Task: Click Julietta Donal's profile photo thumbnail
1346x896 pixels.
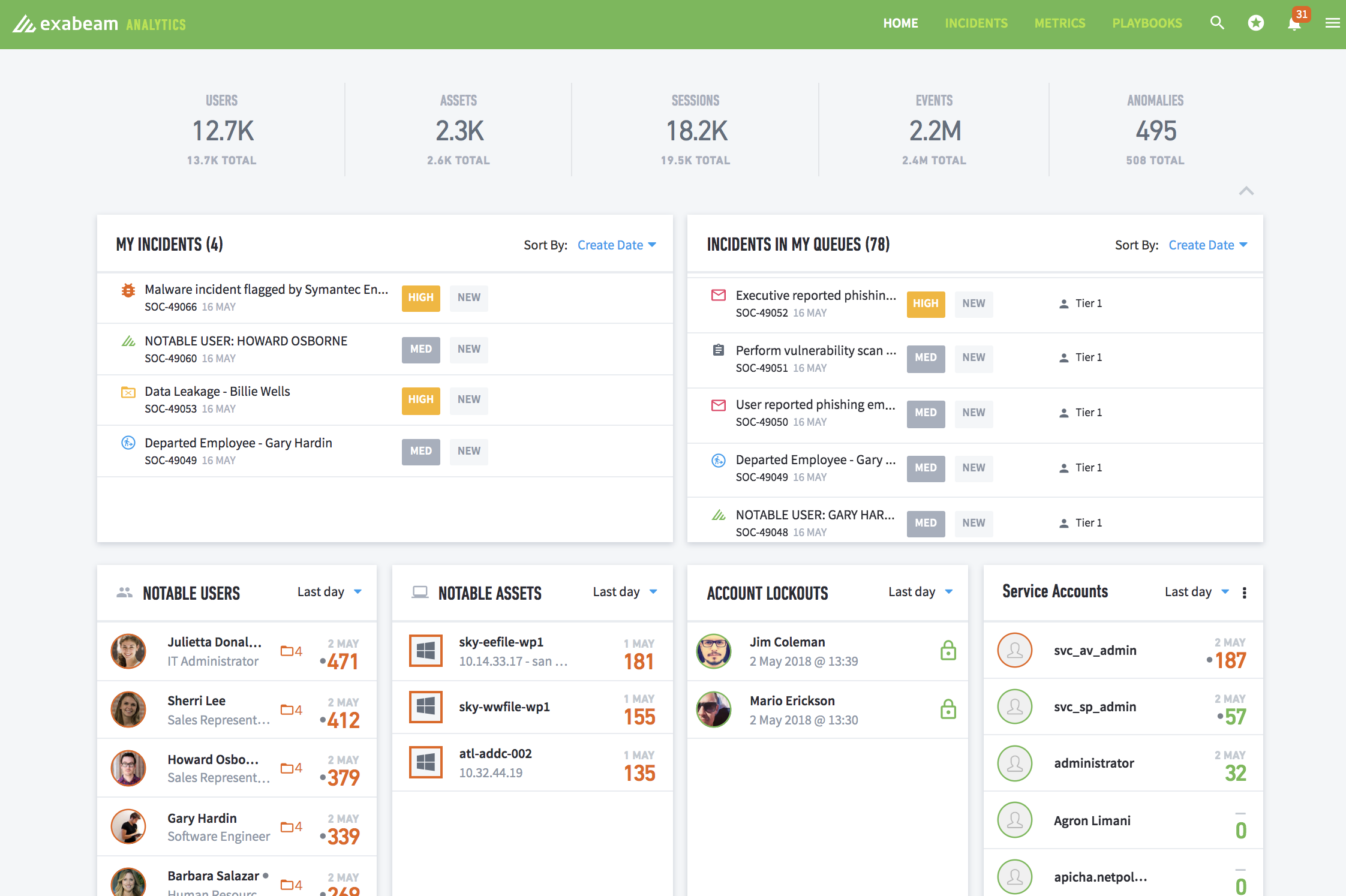Action: tap(128, 651)
